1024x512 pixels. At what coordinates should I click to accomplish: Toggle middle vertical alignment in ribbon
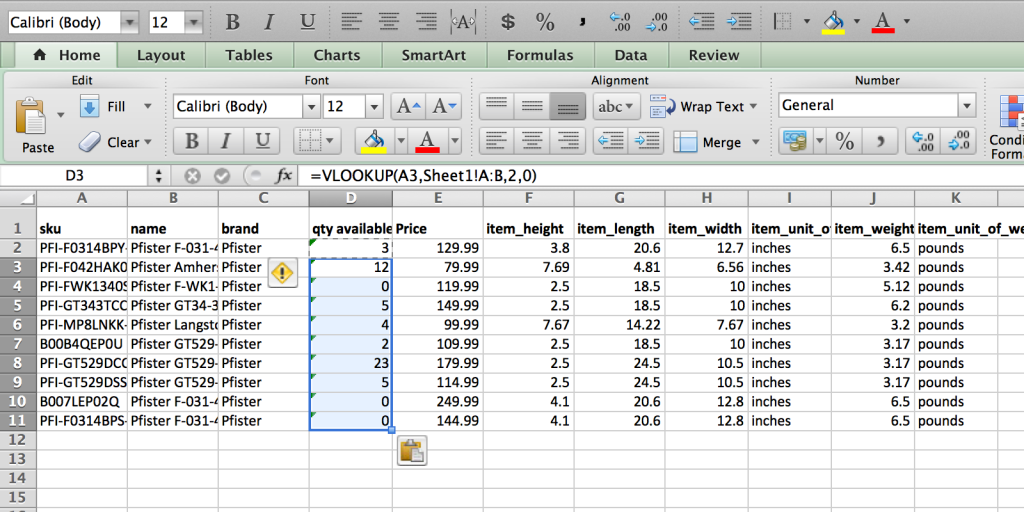click(532, 106)
